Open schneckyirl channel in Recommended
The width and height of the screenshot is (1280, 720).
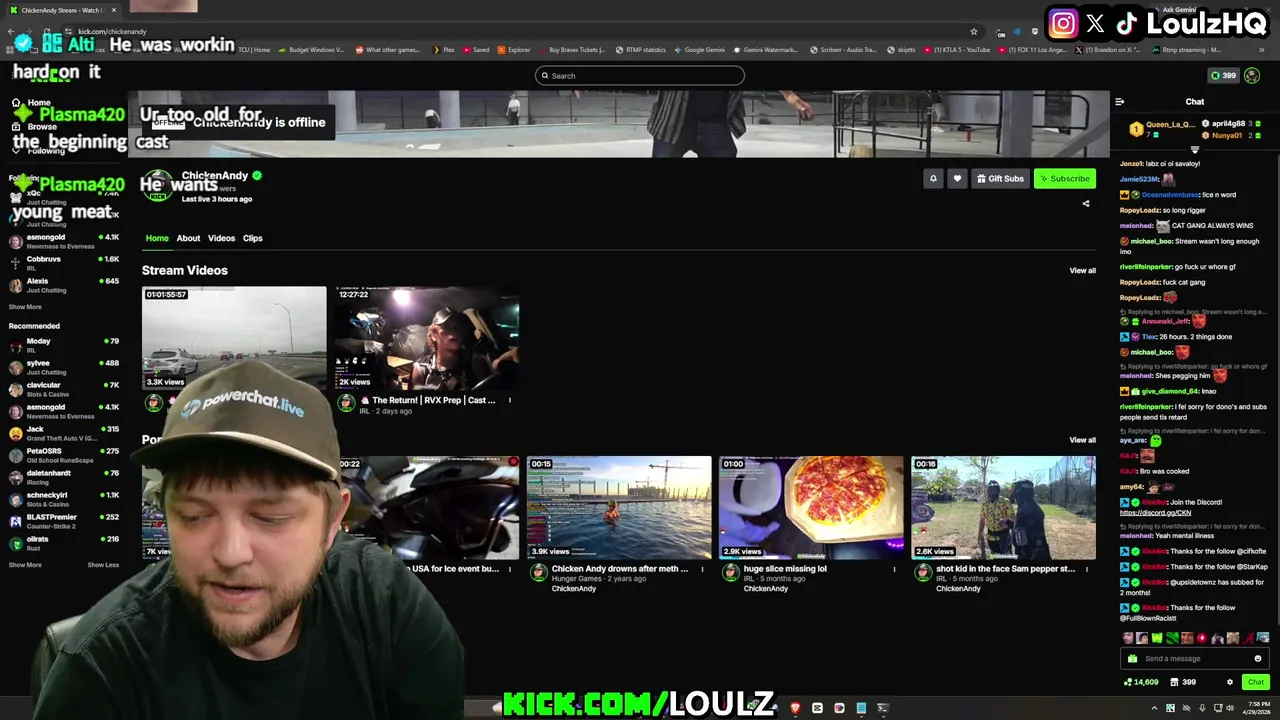pyautogui.click(x=64, y=499)
